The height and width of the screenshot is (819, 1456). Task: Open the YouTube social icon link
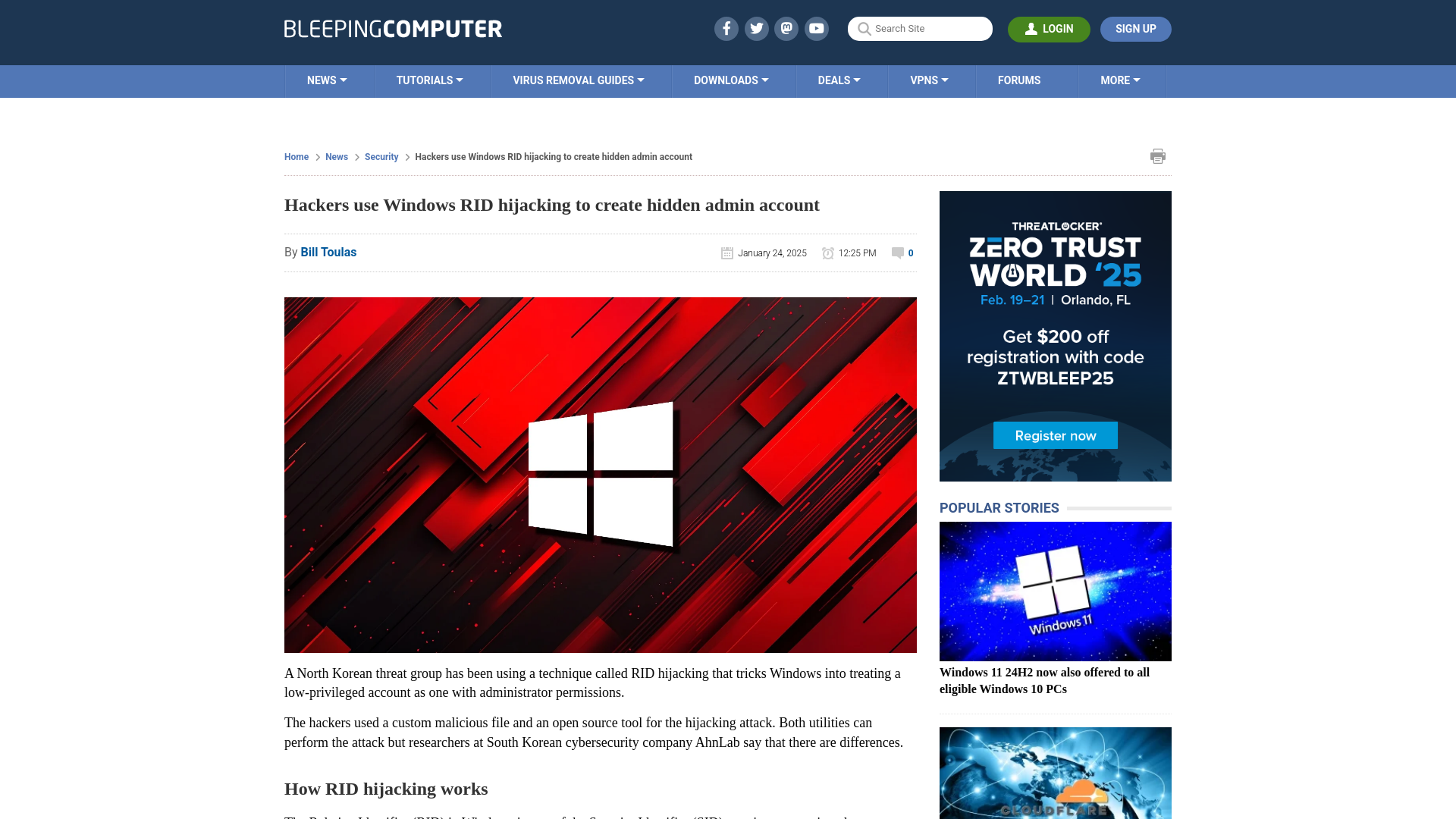(x=818, y=29)
